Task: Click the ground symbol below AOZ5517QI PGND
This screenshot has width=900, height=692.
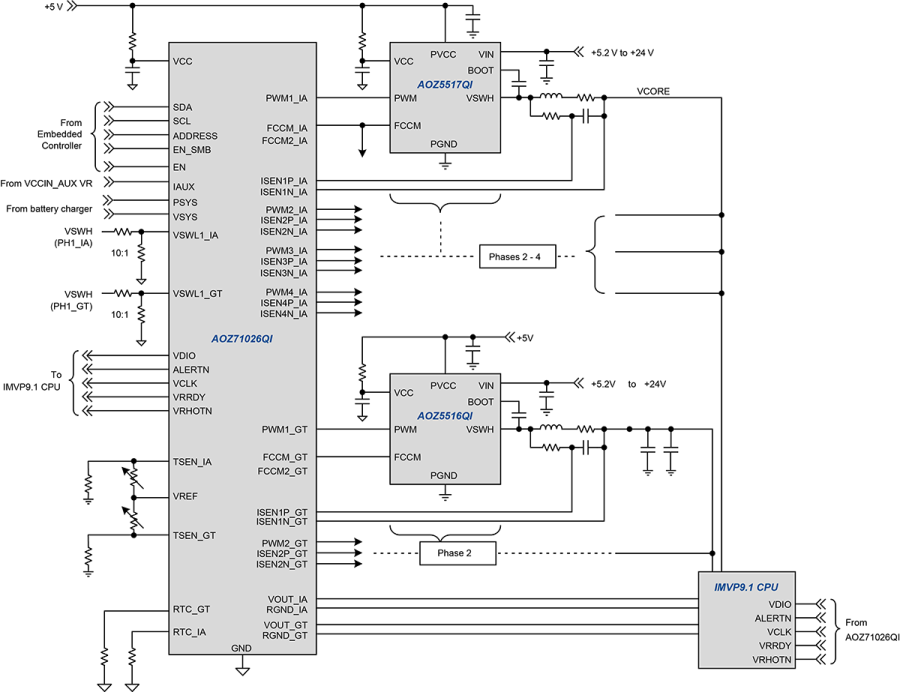Action: [445, 163]
